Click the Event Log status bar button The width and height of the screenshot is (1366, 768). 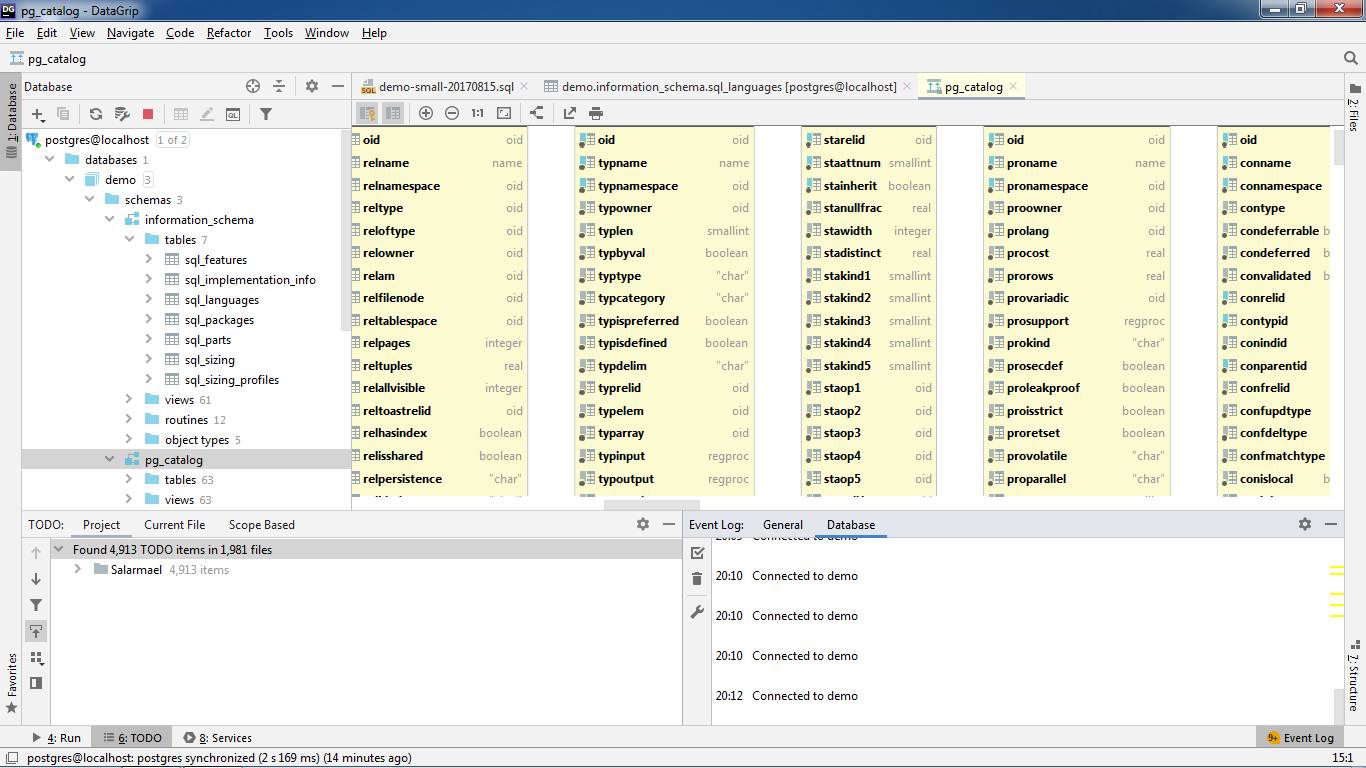(x=1300, y=738)
